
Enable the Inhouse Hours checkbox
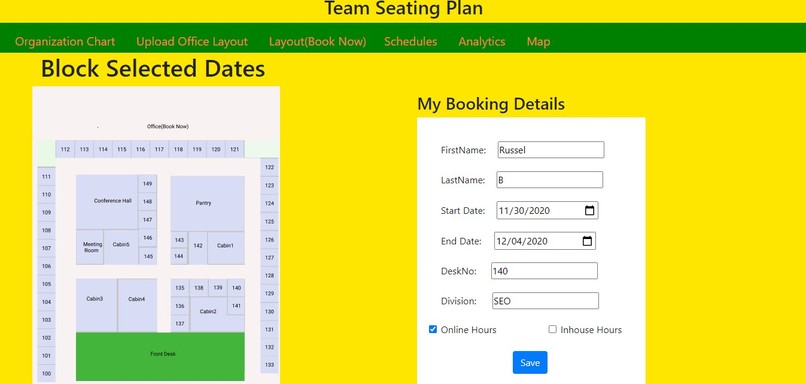(553, 329)
